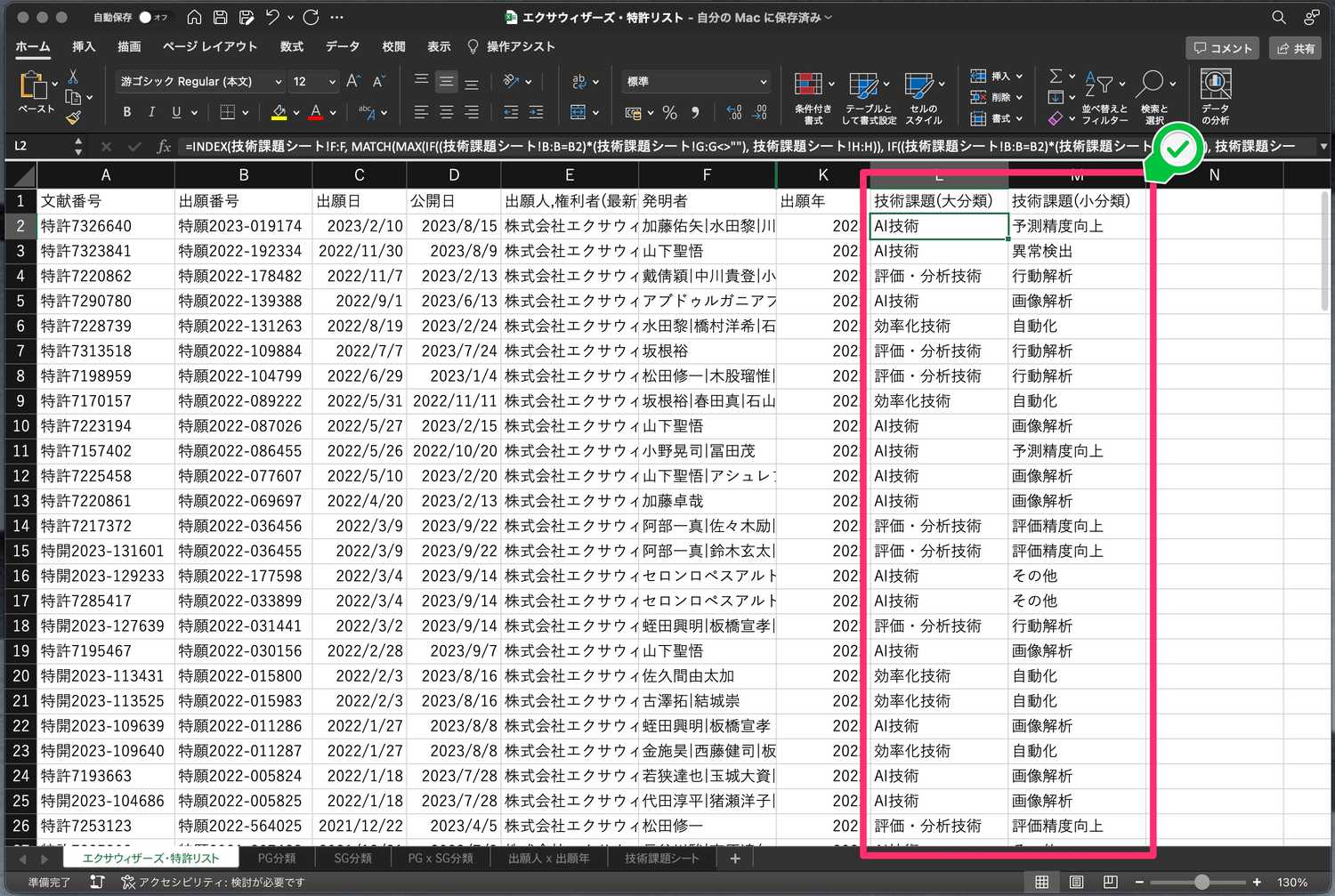
Task: Click the Decrease Indent icon
Action: click(x=511, y=112)
